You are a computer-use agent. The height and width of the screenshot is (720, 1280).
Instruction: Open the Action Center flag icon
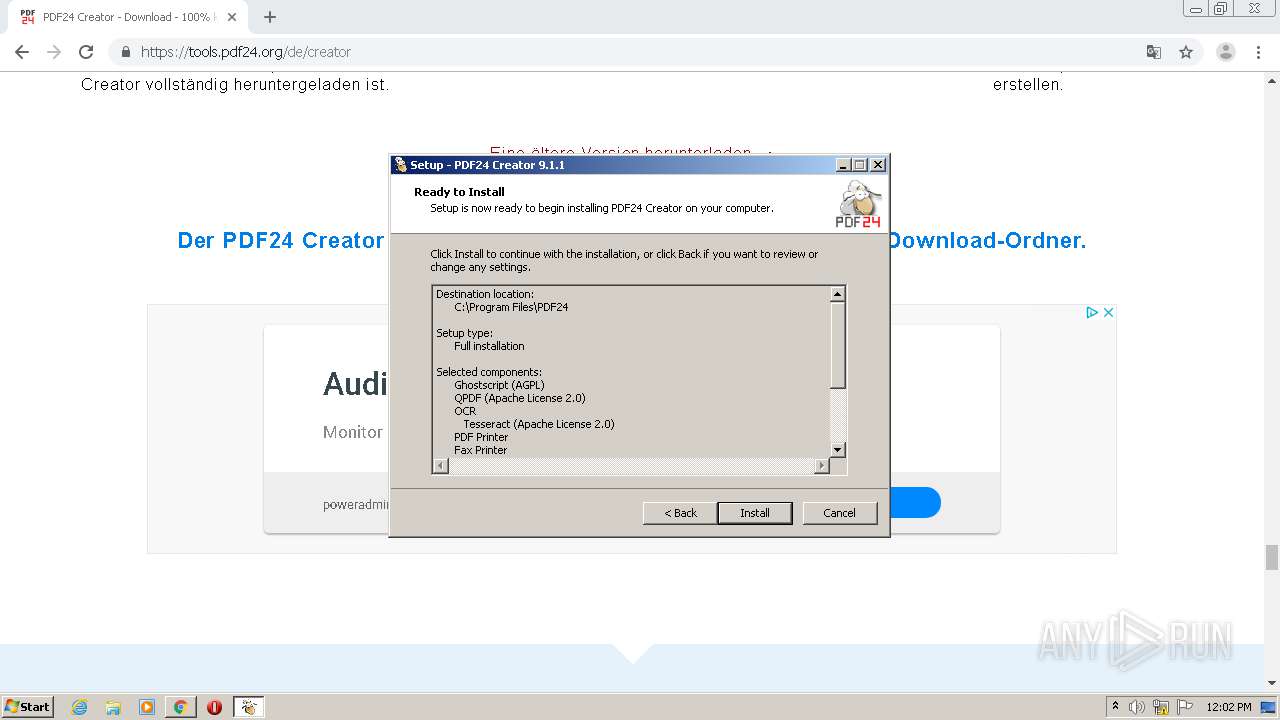point(1184,707)
